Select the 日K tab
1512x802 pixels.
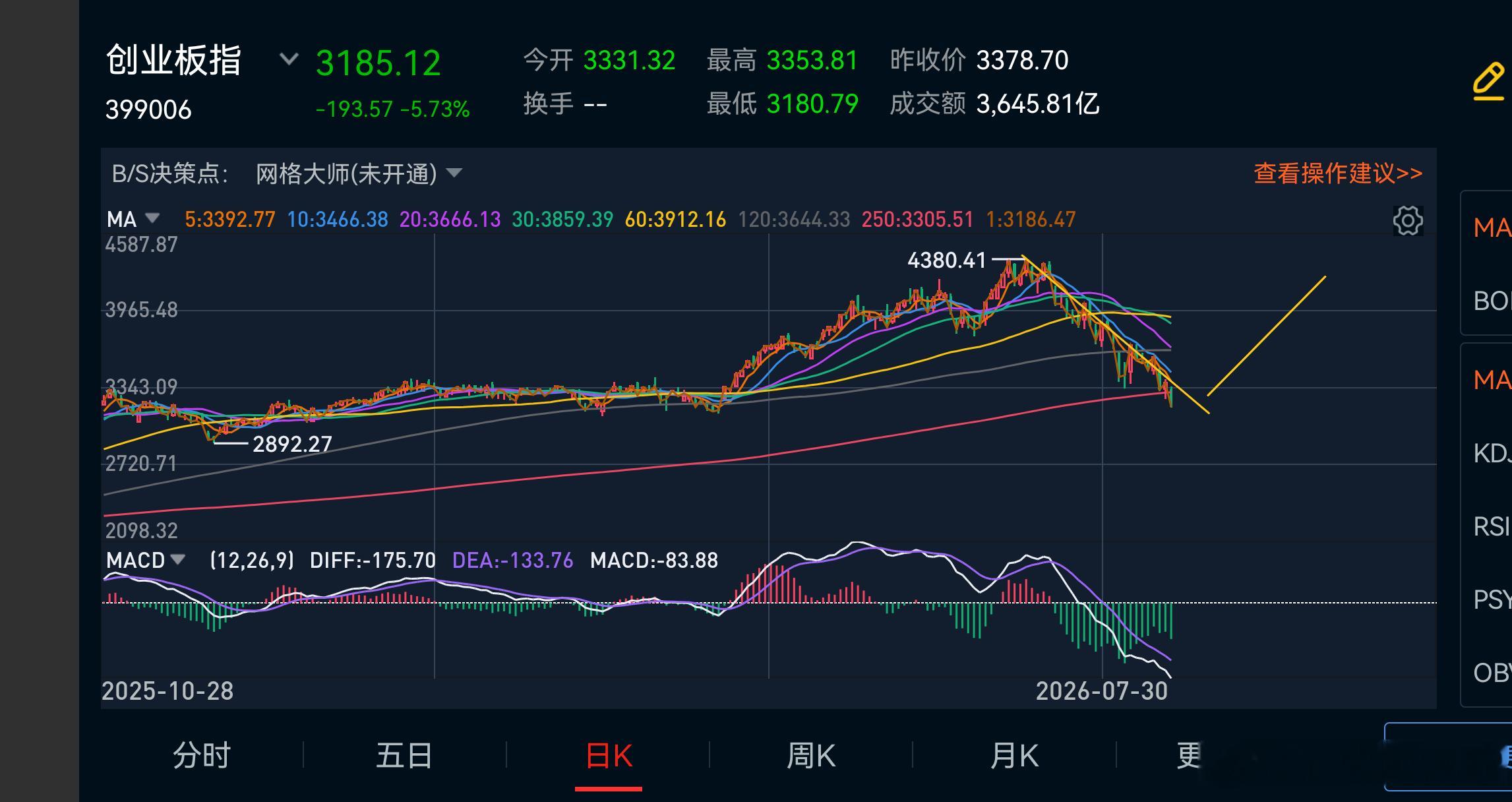pyautogui.click(x=609, y=755)
